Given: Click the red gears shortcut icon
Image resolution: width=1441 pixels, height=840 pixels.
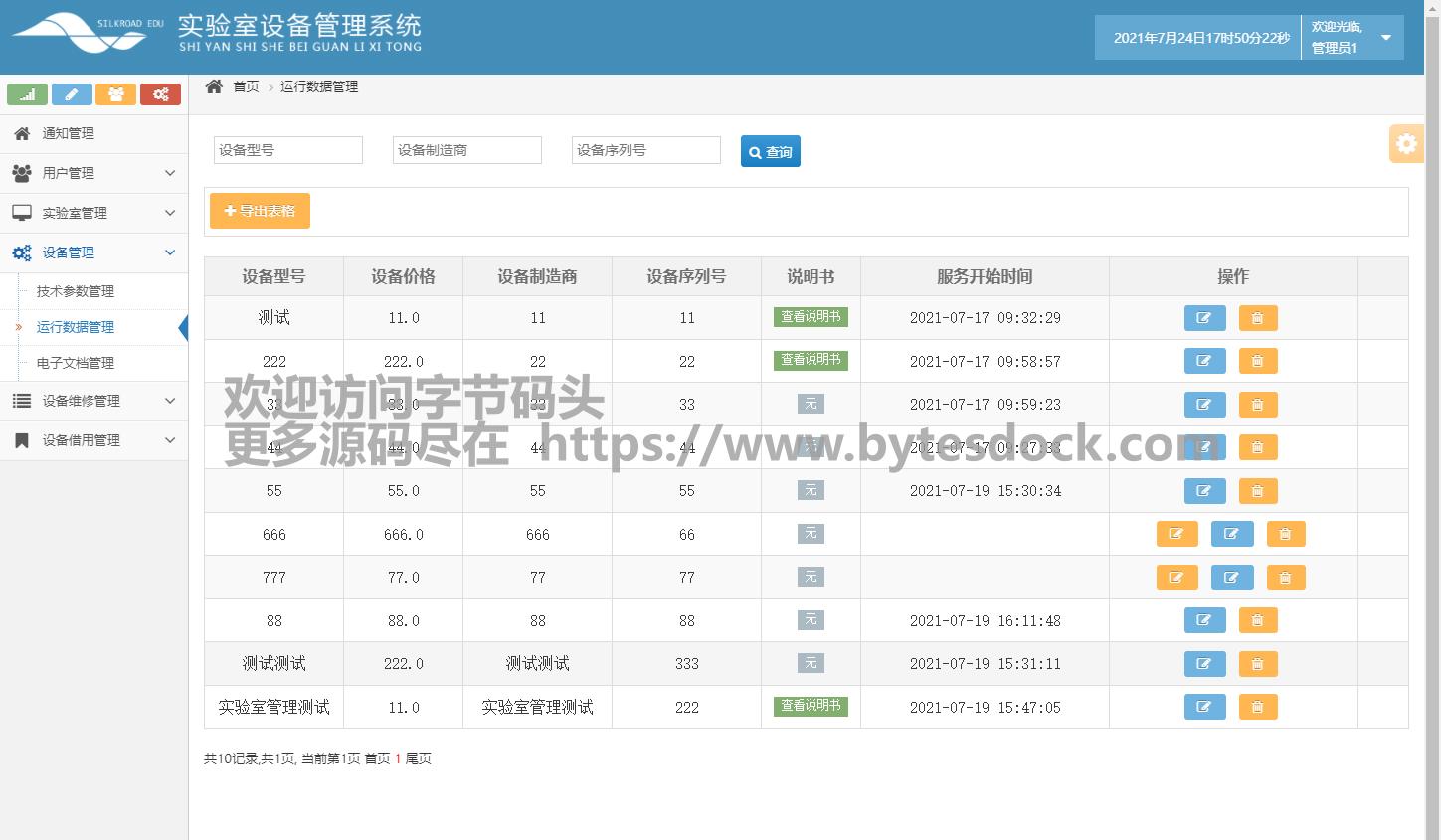Looking at the screenshot, I should coord(160,94).
